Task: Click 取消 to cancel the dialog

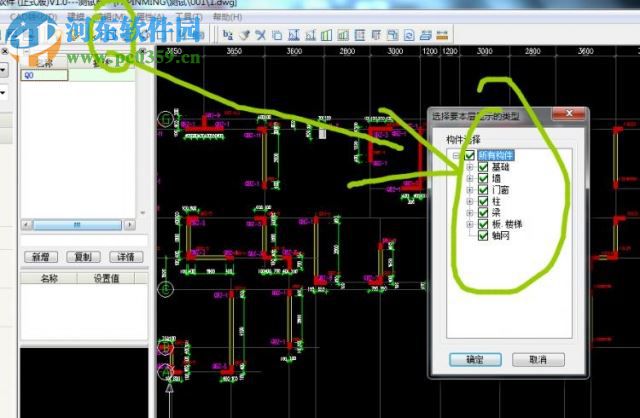Action: (538, 360)
